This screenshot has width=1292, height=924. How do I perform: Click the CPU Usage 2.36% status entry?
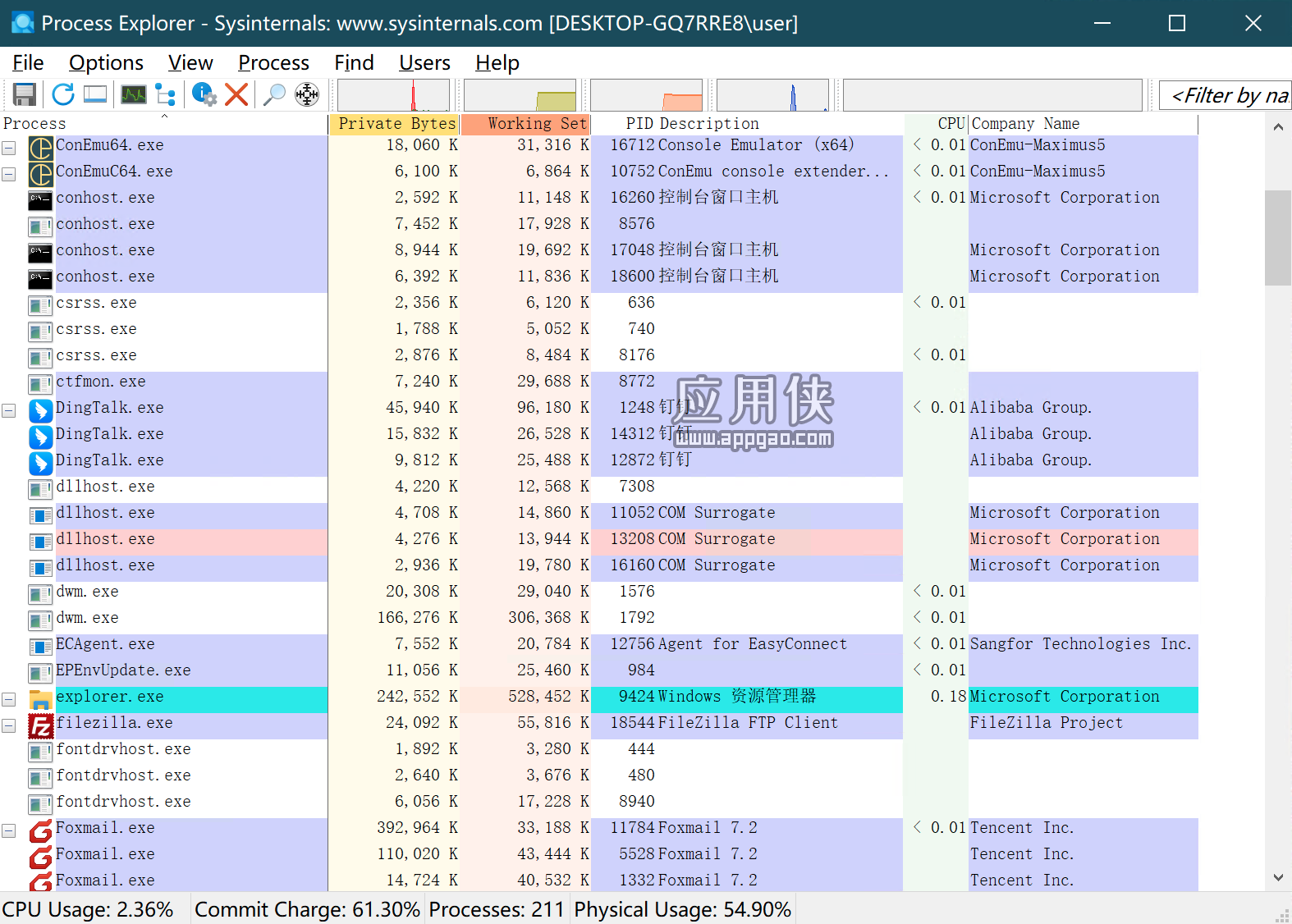[x=88, y=909]
